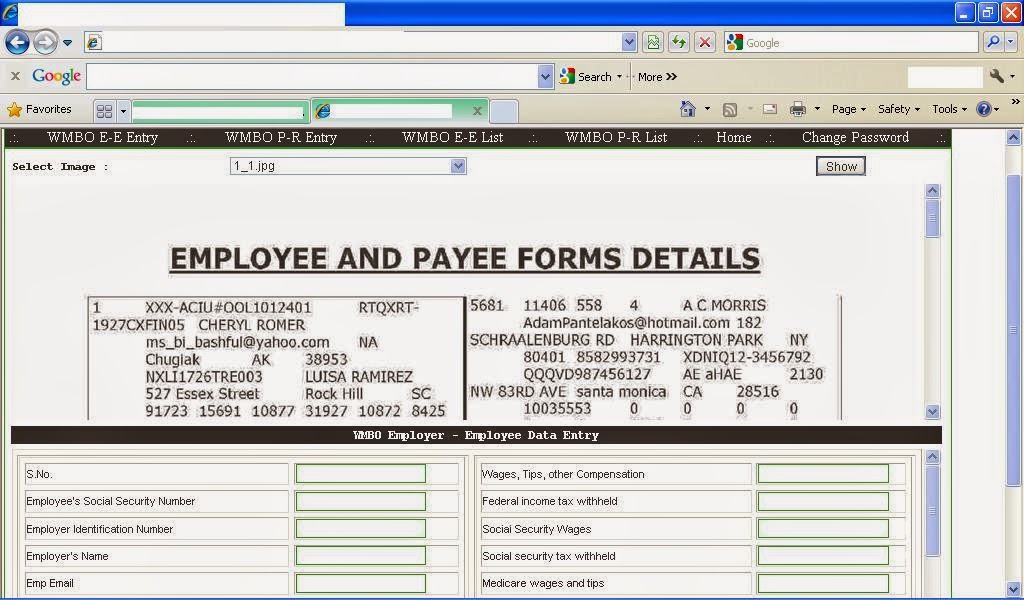Click the Compatibility View icon
The width and height of the screenshot is (1024, 600).
coord(653,42)
